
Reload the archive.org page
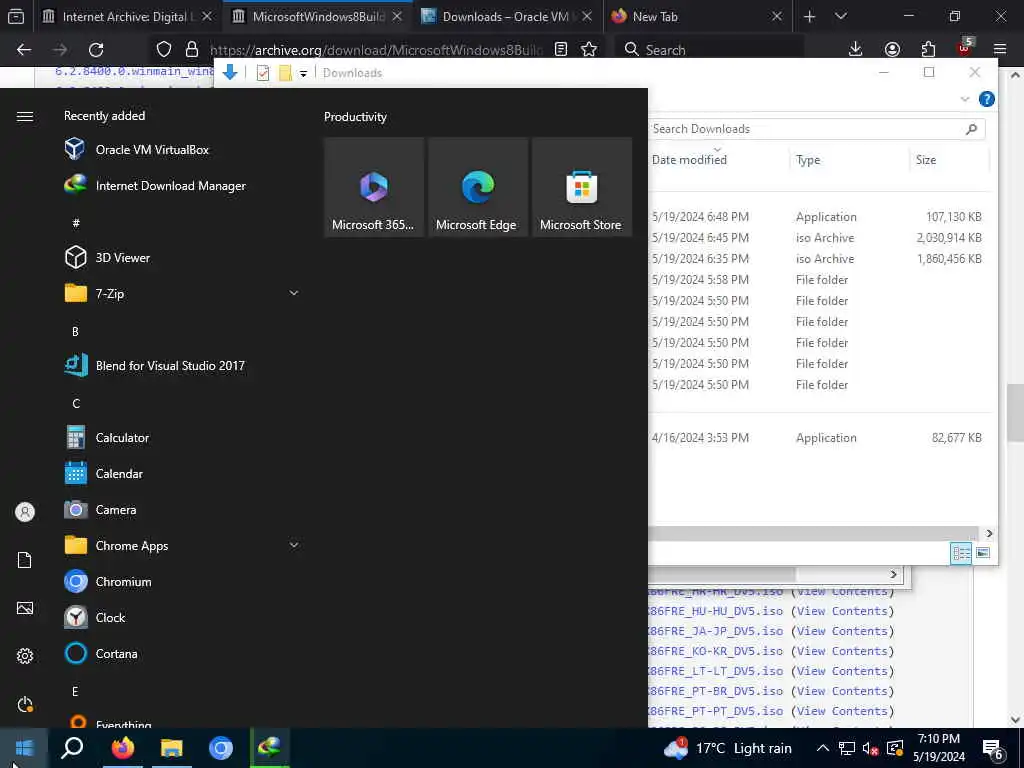[96, 50]
